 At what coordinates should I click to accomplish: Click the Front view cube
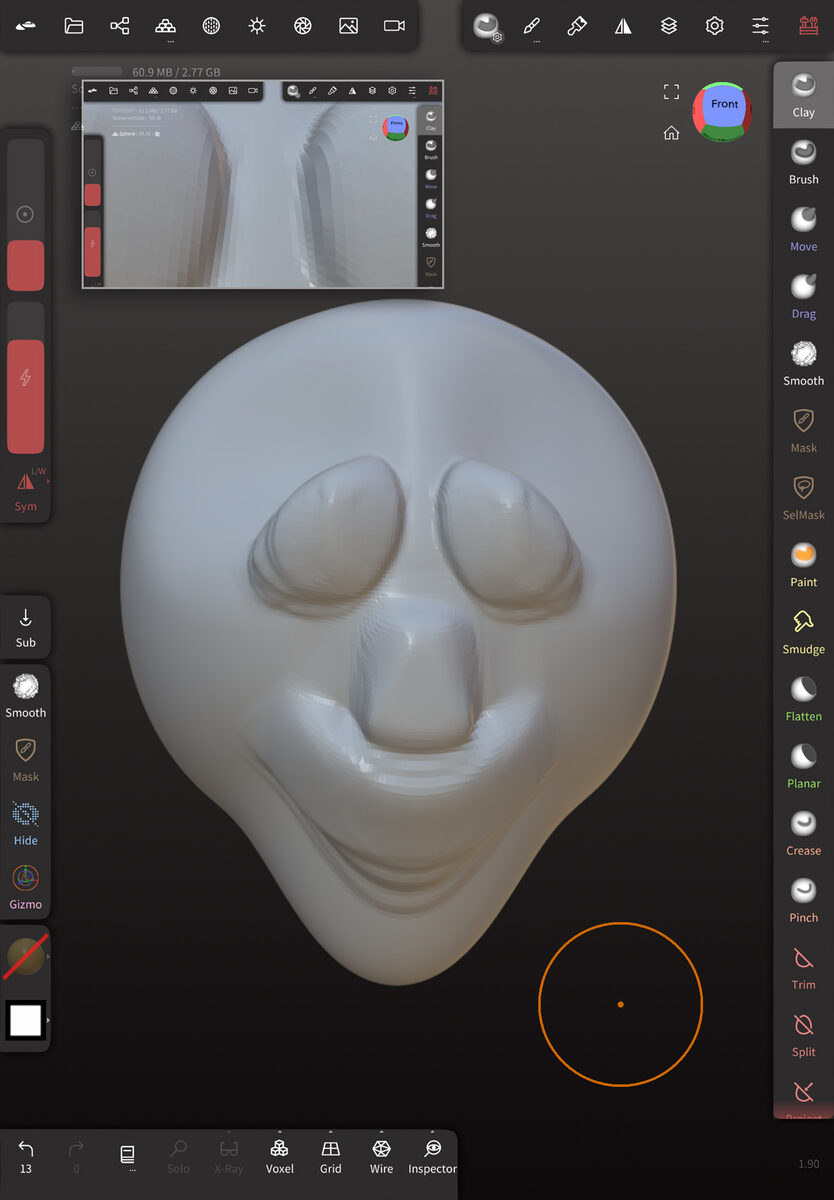point(724,111)
